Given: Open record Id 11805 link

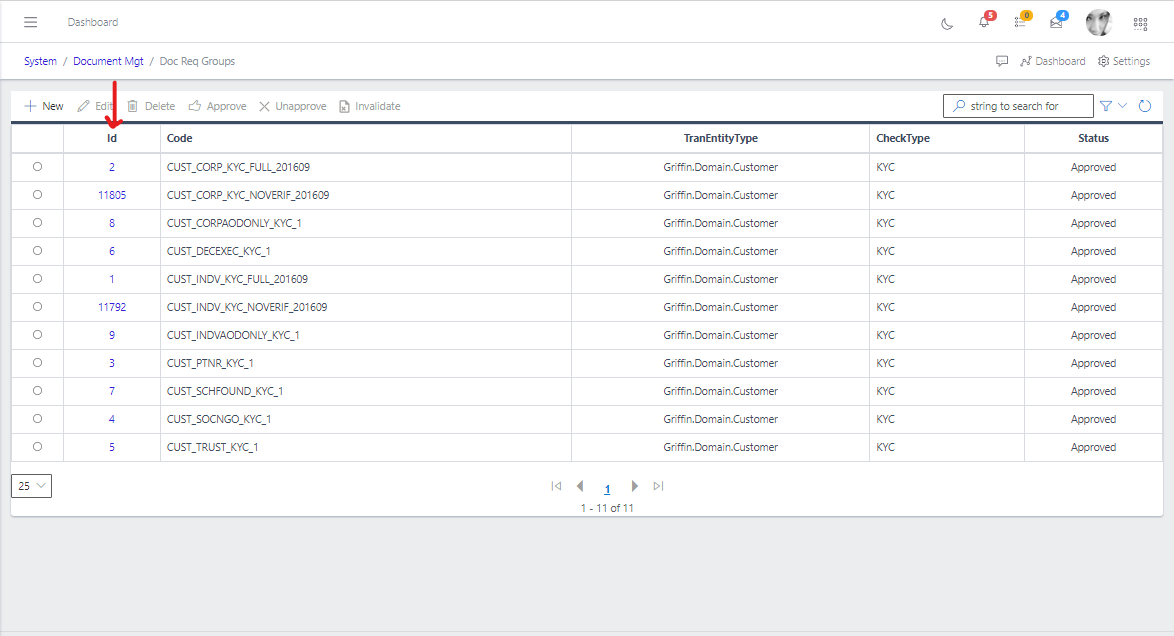Looking at the screenshot, I should tap(112, 195).
